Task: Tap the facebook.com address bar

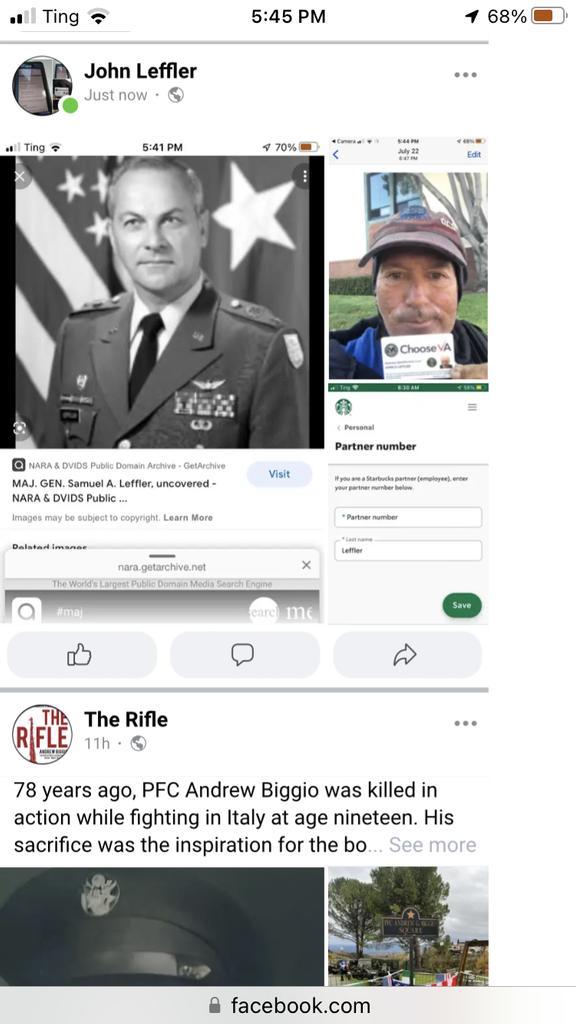Action: pyautogui.click(x=288, y=1005)
